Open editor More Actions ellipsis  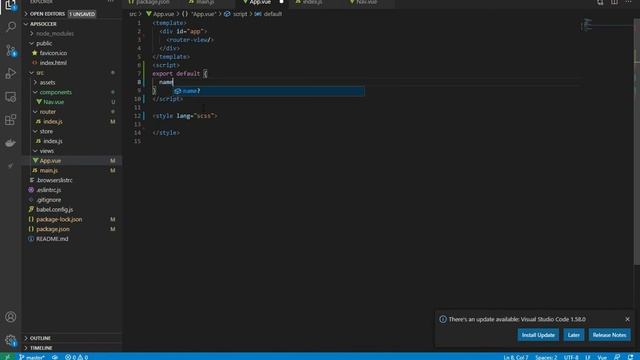point(628,2)
